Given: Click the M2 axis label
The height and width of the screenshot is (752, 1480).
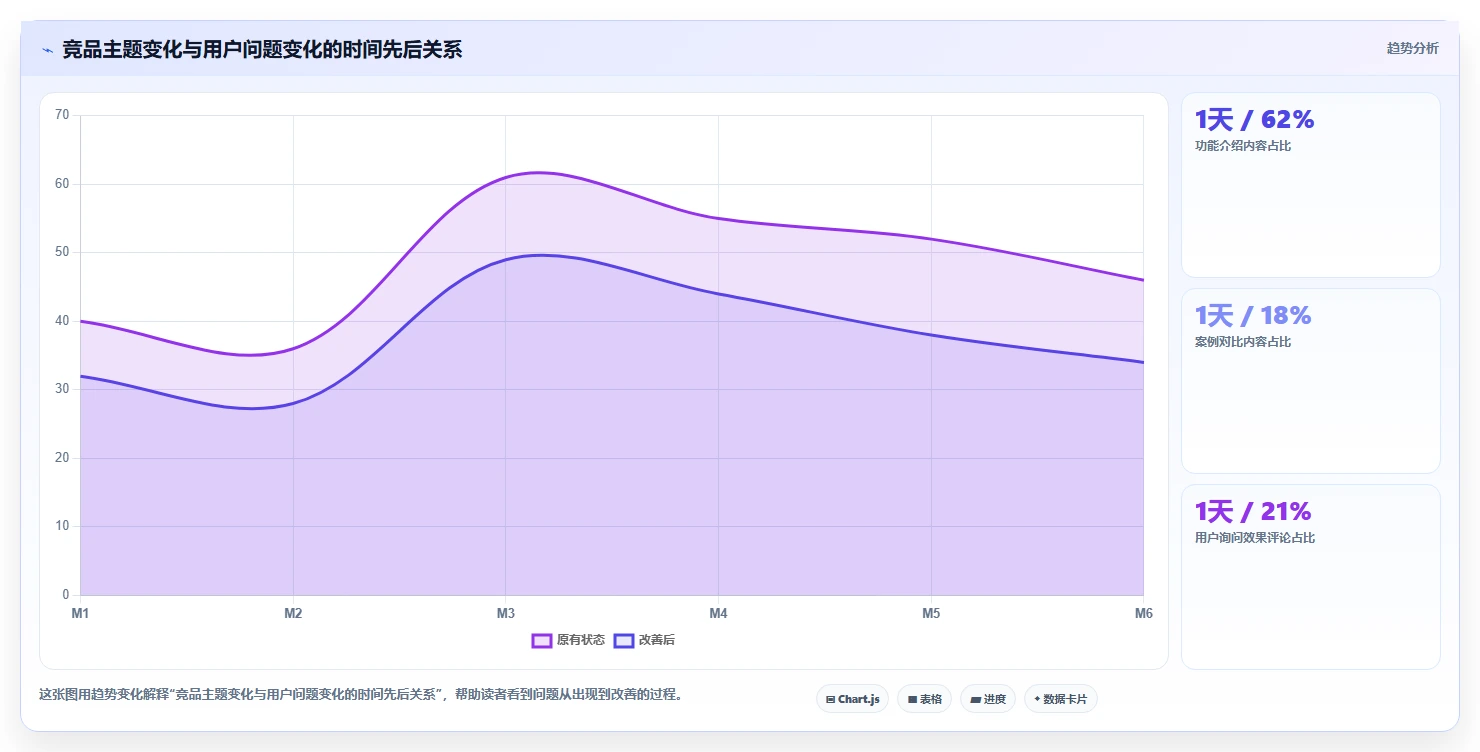Looking at the screenshot, I should (293, 614).
